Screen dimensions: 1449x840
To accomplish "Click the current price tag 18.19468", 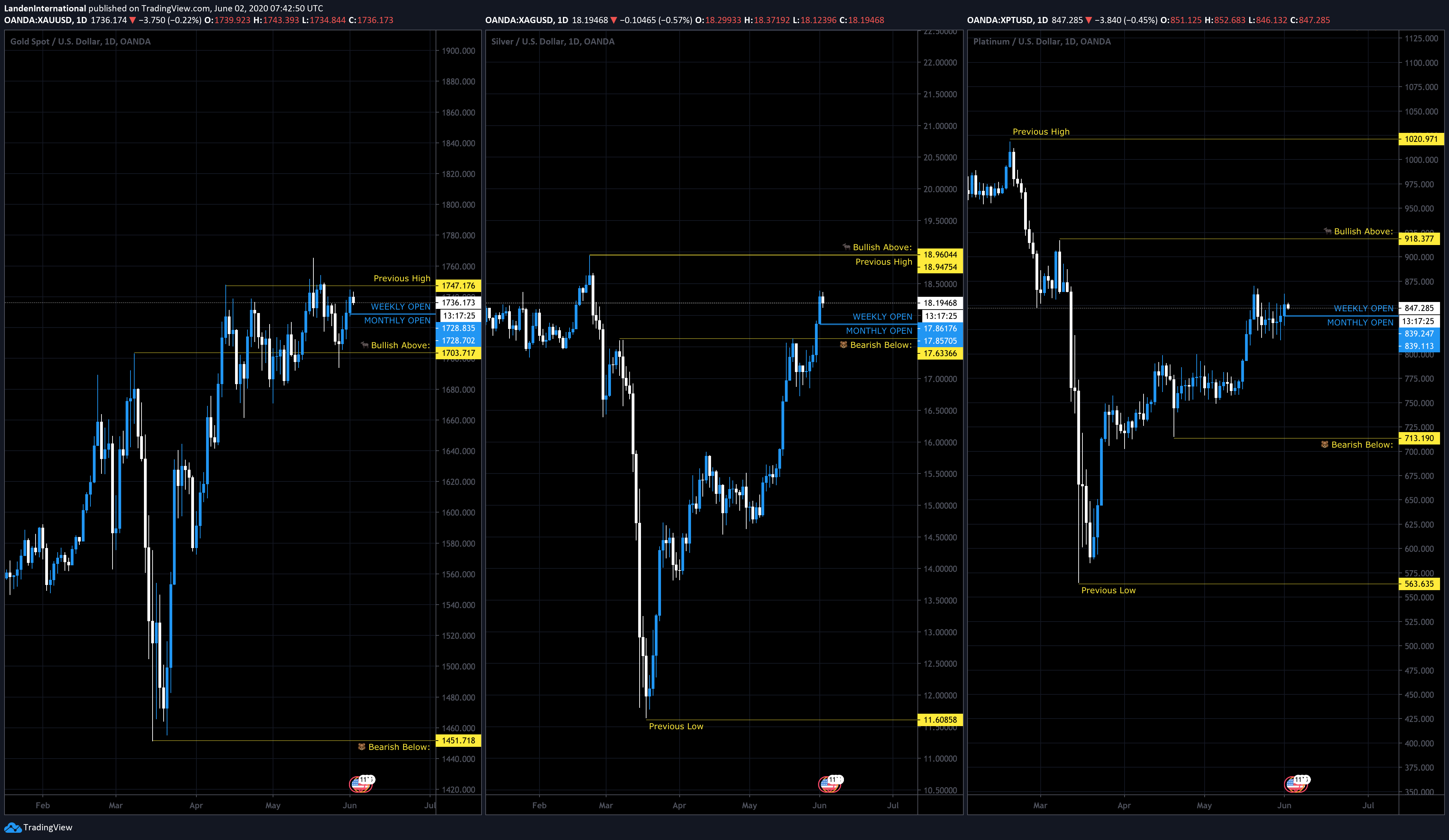I will click(940, 303).
